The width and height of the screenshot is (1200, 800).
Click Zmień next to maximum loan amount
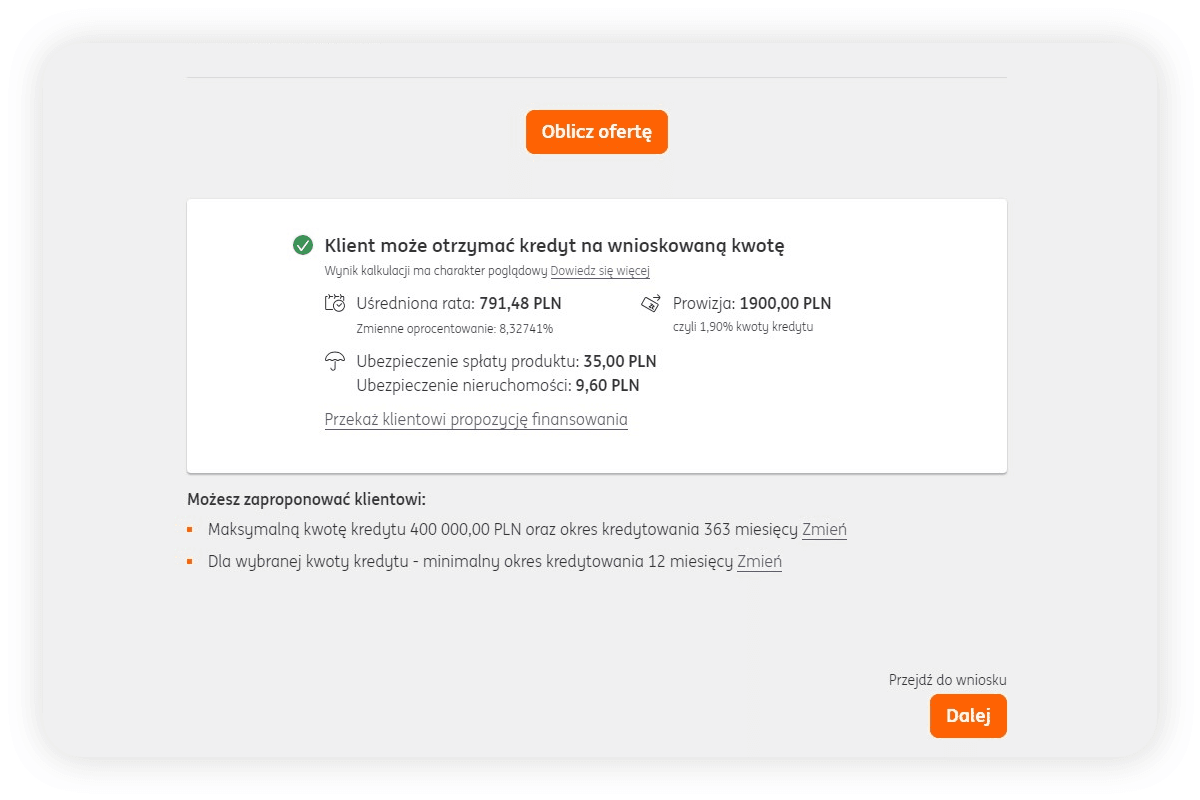point(824,530)
